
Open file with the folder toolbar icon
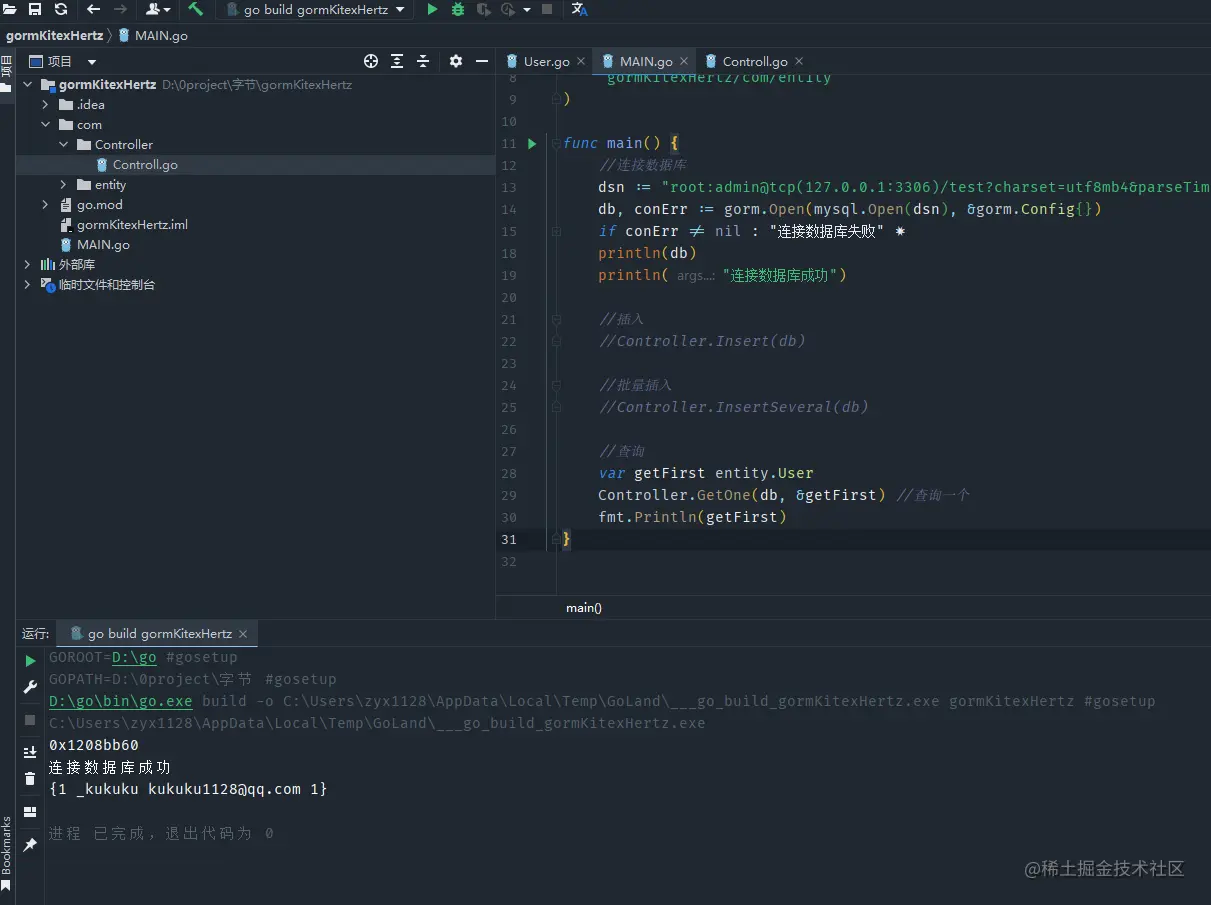(x=10, y=9)
